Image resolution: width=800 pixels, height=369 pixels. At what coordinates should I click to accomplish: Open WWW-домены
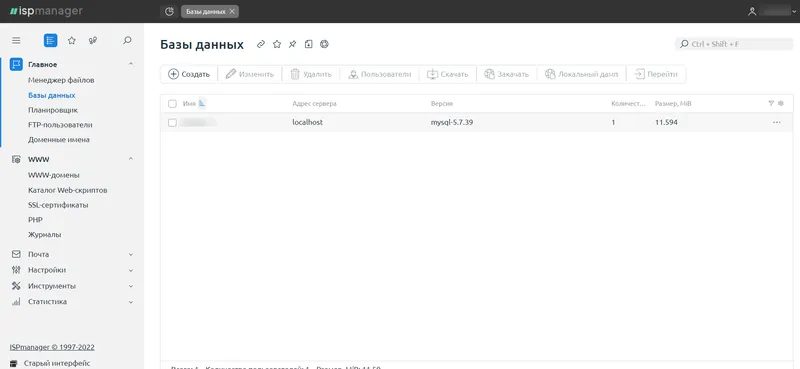coord(54,175)
